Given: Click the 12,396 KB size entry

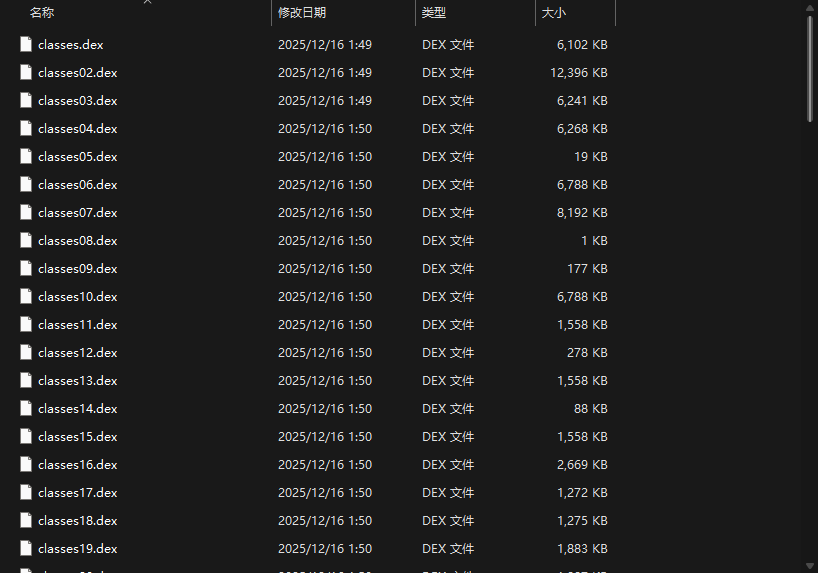Looking at the screenshot, I should click(579, 73).
